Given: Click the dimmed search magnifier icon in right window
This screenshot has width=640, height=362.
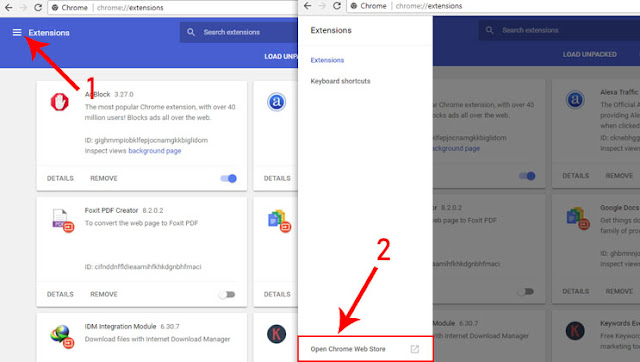Looking at the screenshot, I should [489, 30].
